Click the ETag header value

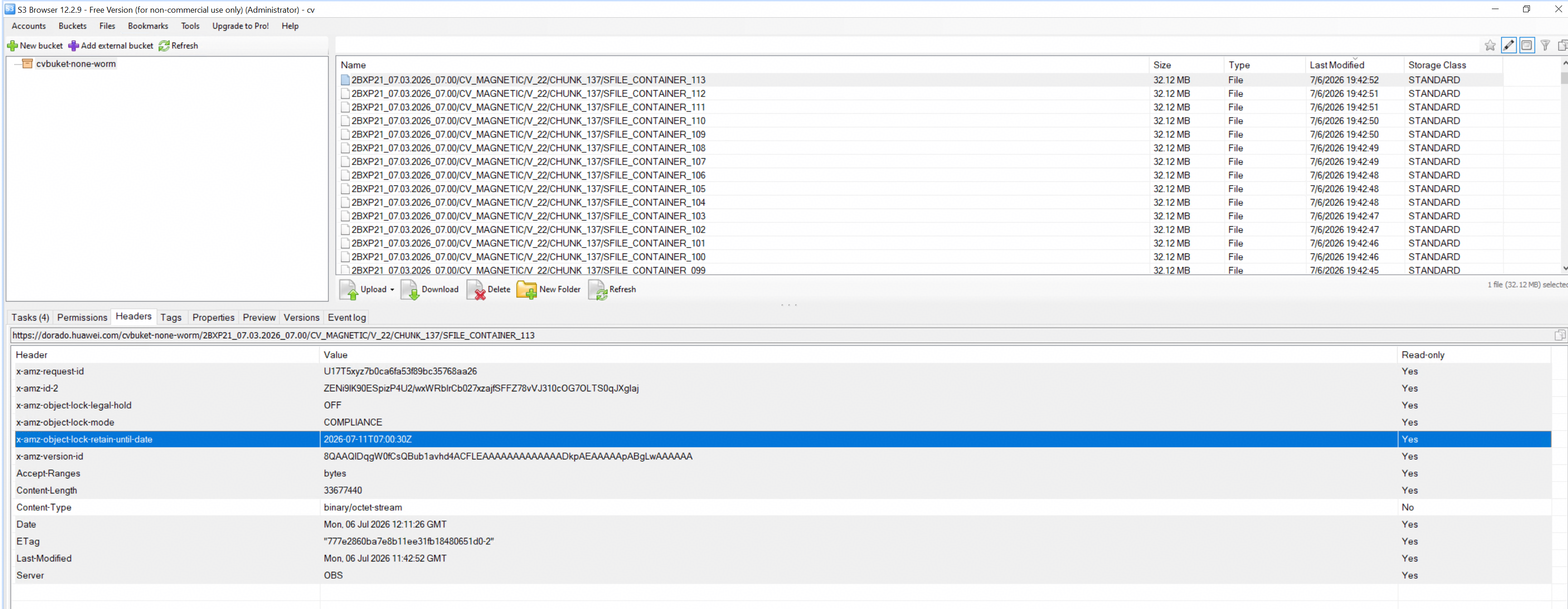(408, 541)
